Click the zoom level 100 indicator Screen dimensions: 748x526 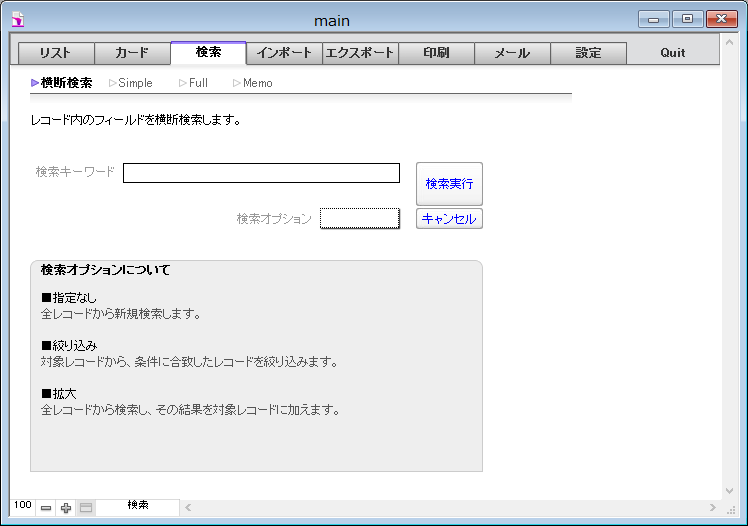click(22, 505)
